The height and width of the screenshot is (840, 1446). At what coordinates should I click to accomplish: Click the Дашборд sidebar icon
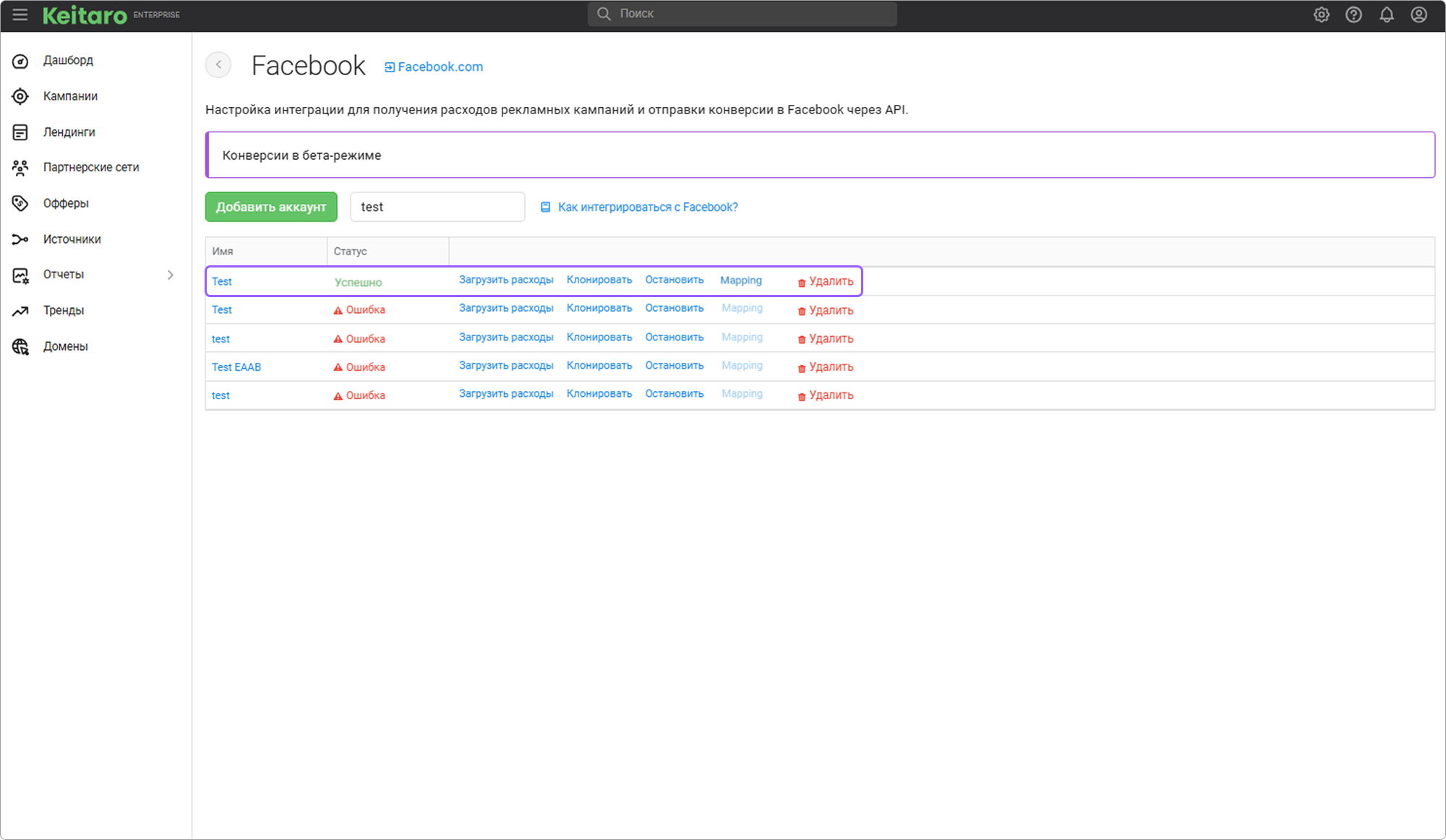tap(20, 61)
